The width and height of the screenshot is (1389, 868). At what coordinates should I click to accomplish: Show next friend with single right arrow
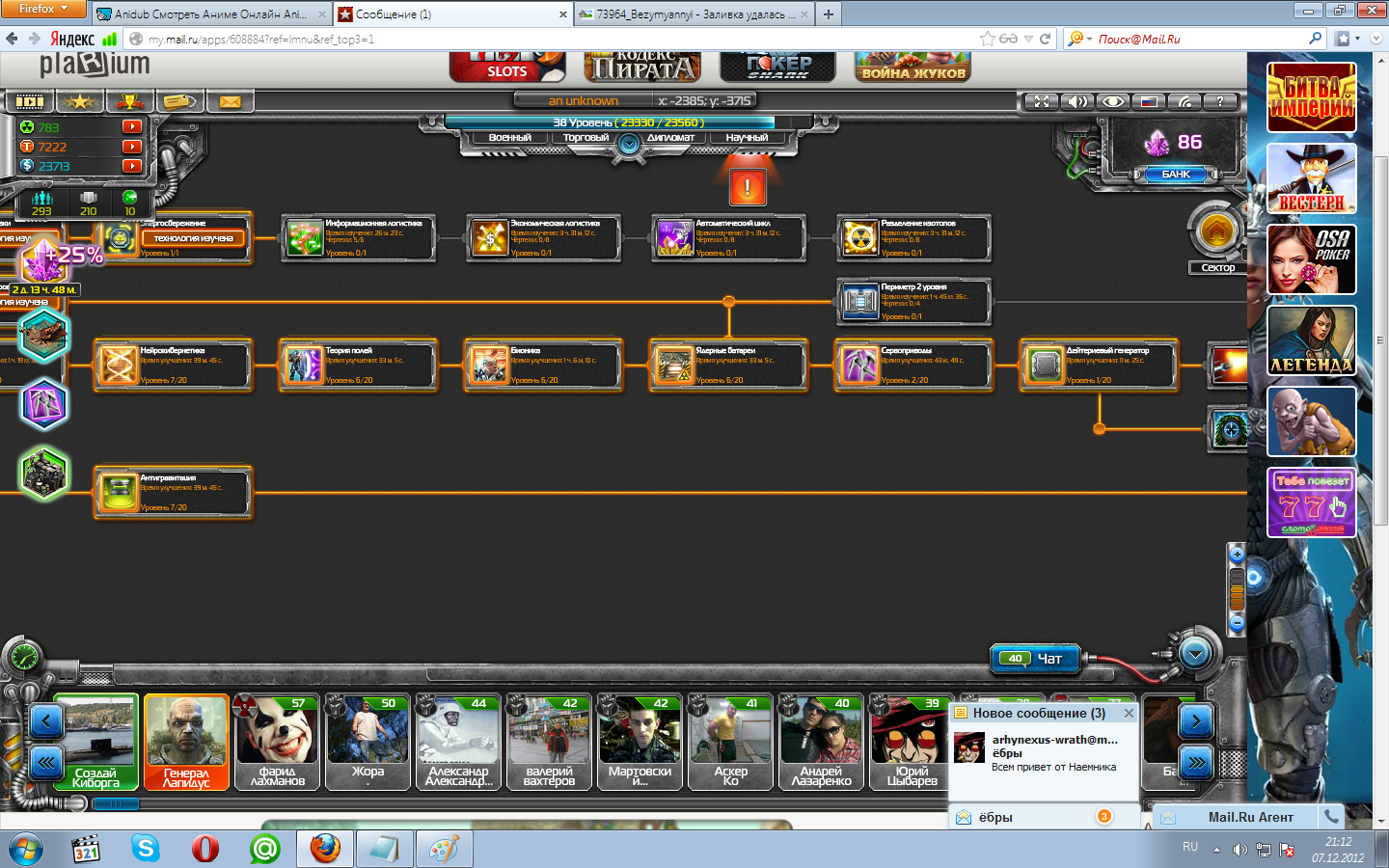pyautogui.click(x=1196, y=720)
